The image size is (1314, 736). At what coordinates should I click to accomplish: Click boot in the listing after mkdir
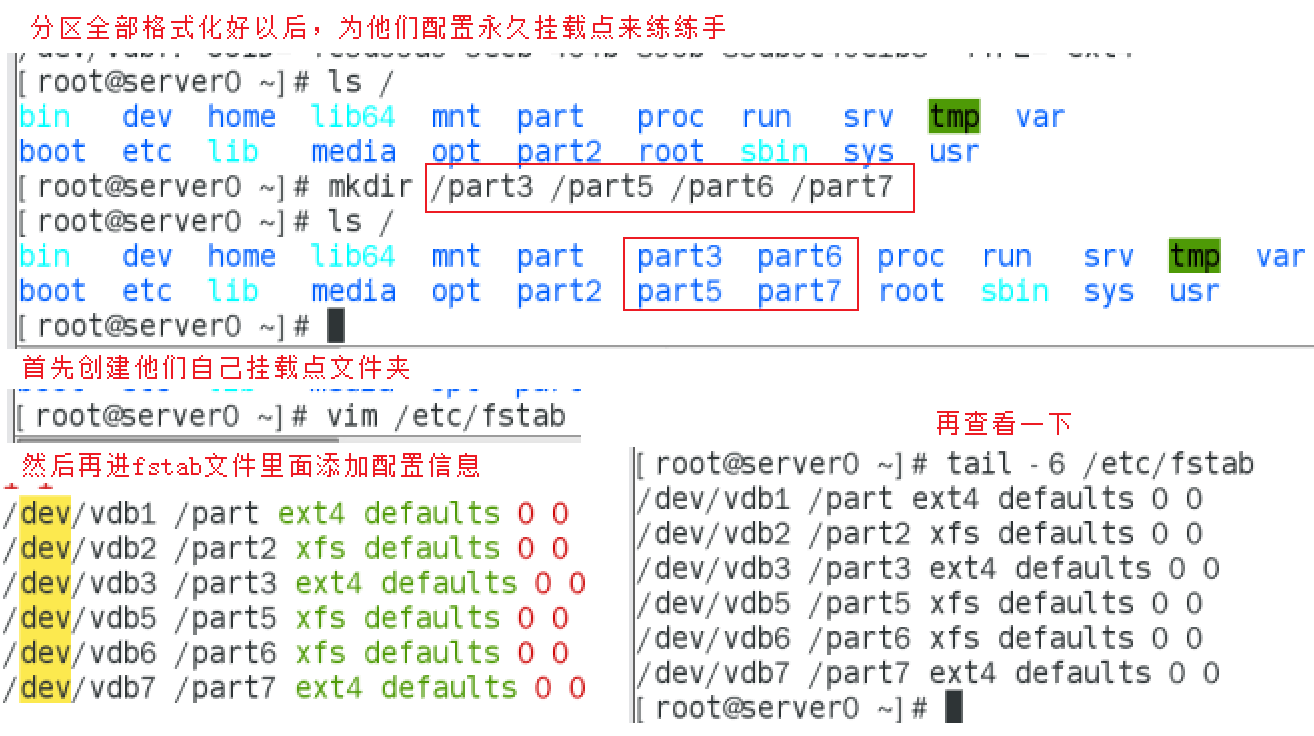[x=52, y=292]
